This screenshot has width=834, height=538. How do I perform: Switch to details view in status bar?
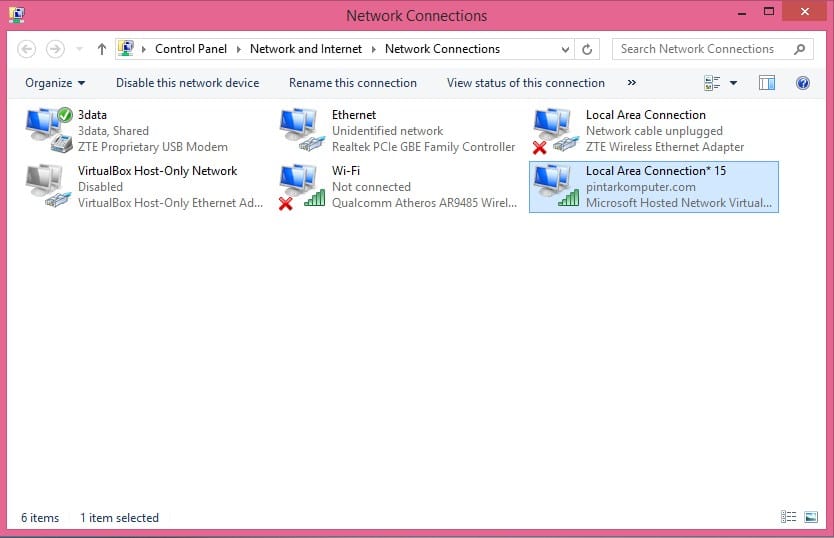point(788,516)
